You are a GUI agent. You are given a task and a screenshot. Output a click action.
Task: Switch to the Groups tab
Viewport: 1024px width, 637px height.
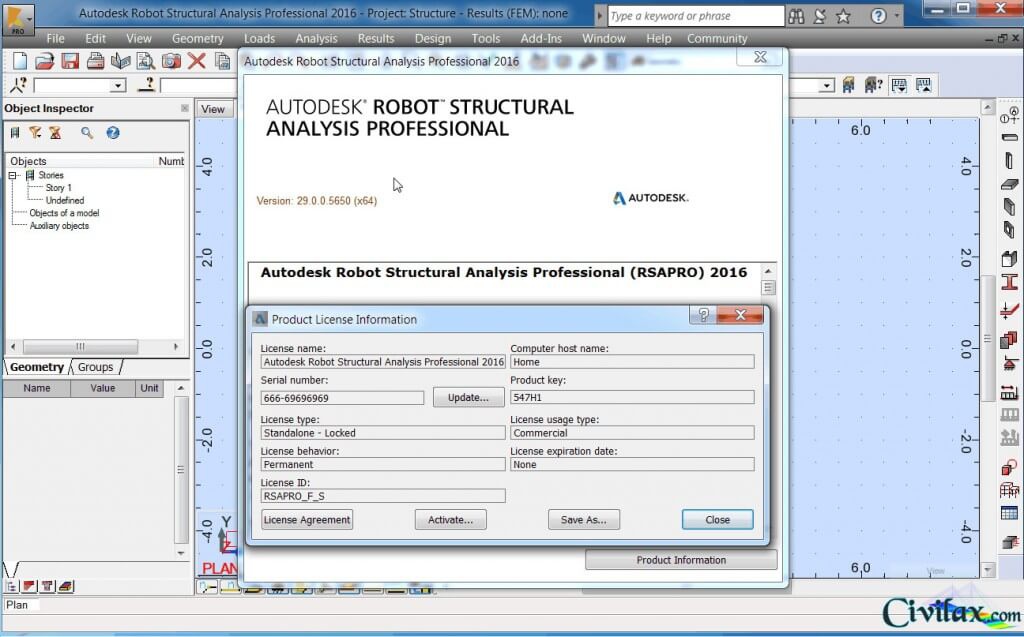pyautogui.click(x=95, y=367)
